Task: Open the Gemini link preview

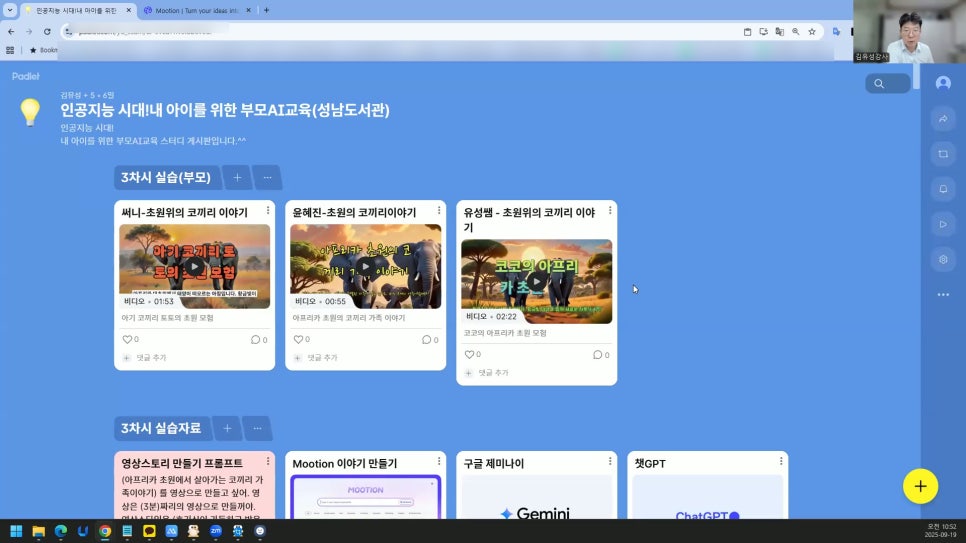Action: 537,497
